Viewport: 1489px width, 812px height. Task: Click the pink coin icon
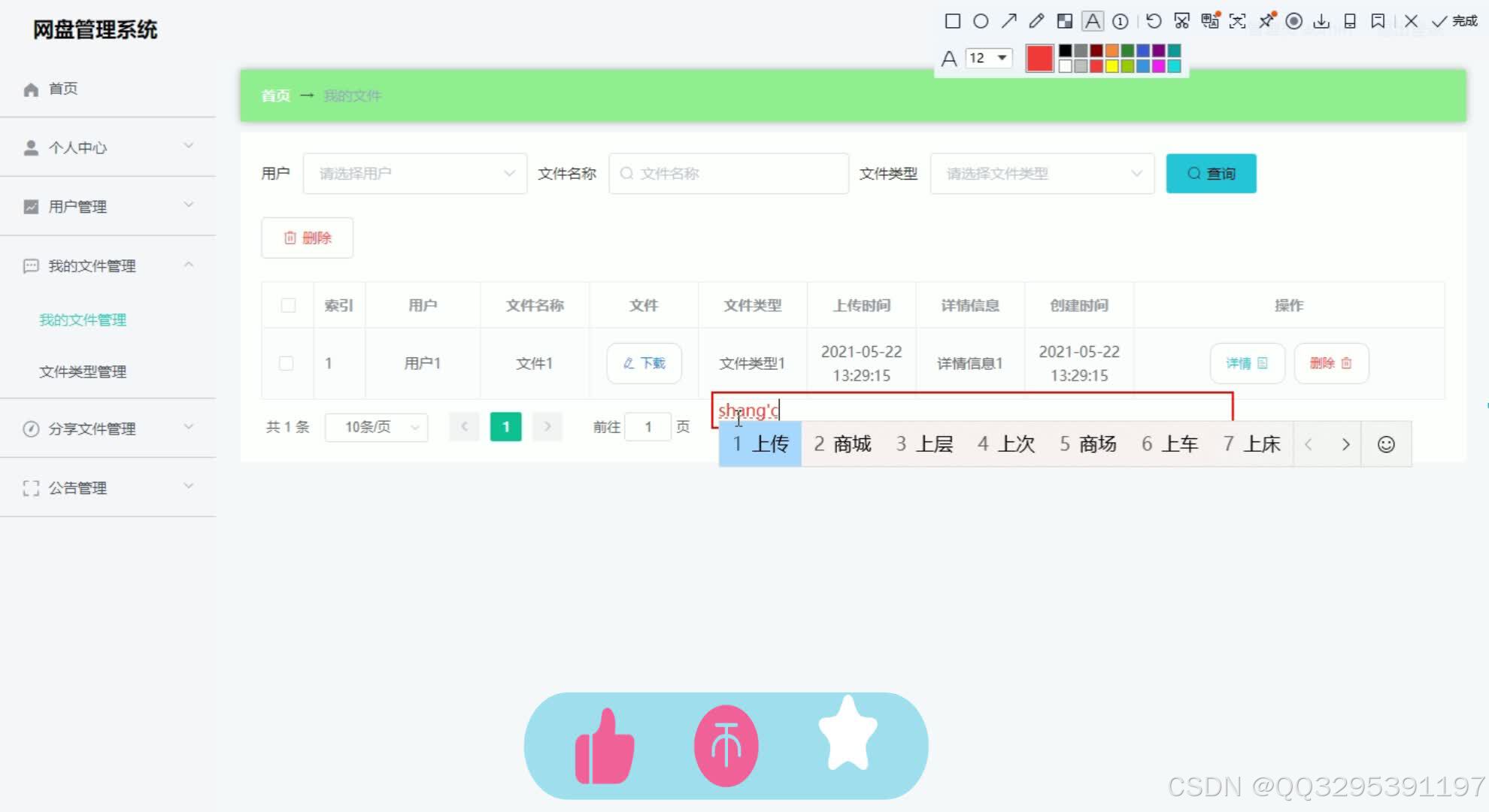(726, 746)
